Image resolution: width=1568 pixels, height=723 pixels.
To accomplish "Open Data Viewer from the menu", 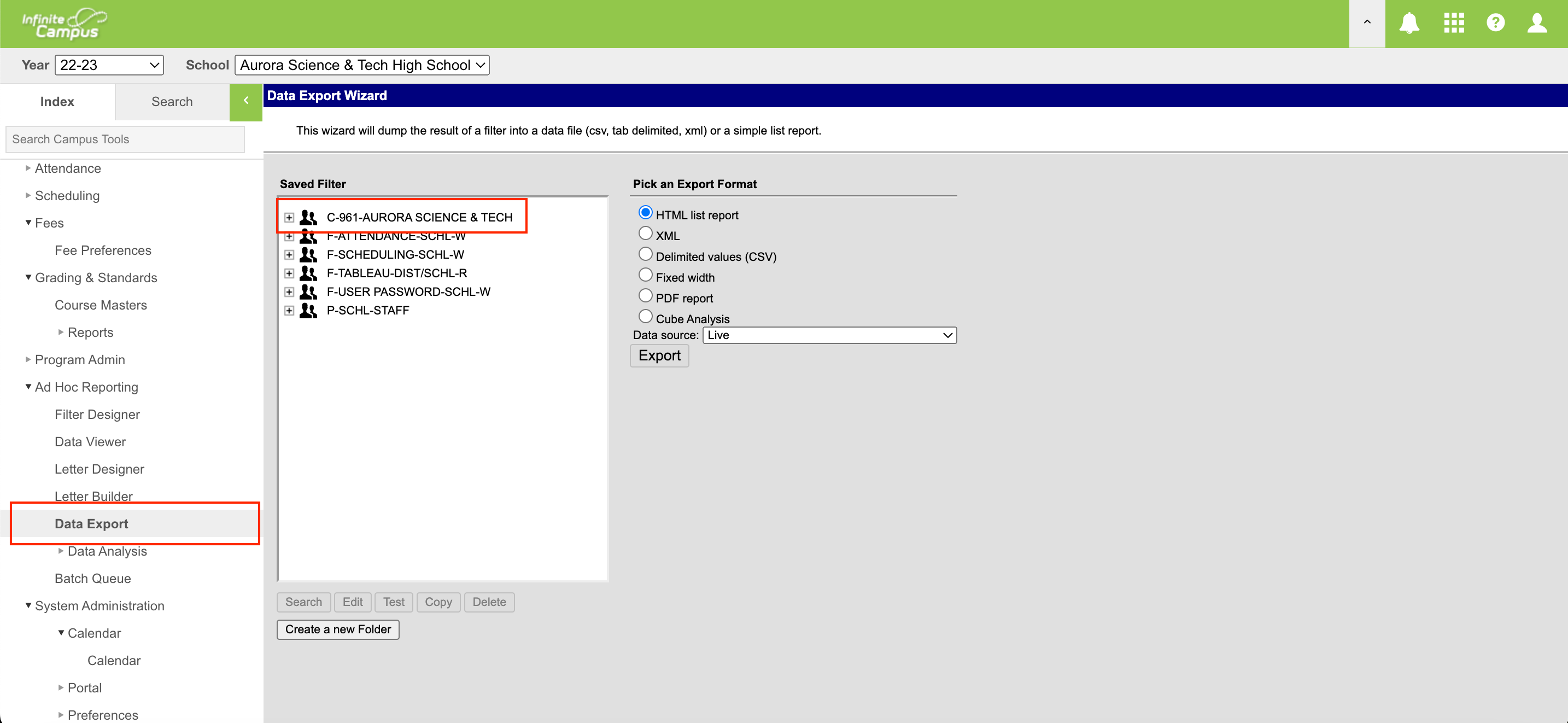I will [x=90, y=442].
